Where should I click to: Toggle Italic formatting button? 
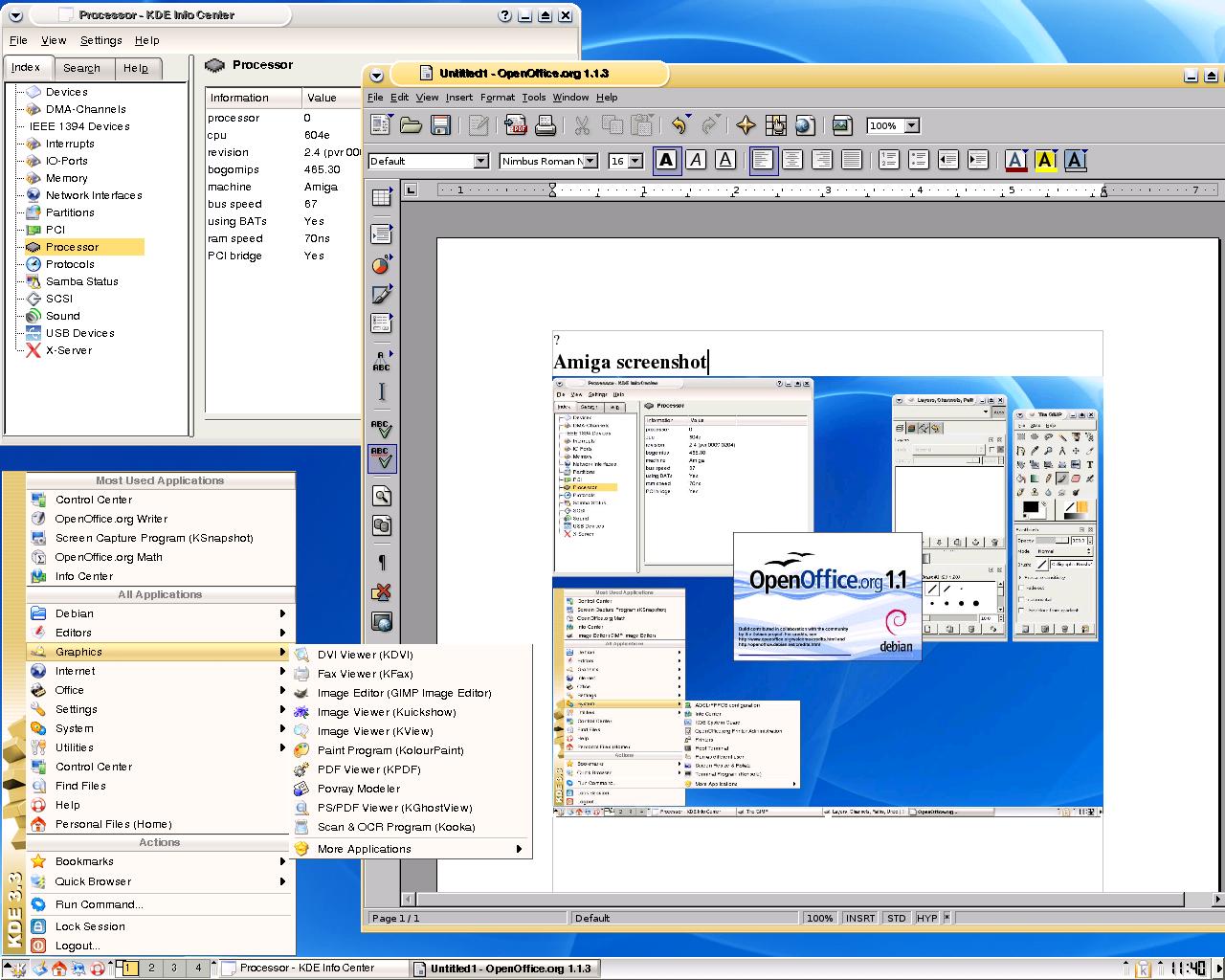tap(696, 161)
